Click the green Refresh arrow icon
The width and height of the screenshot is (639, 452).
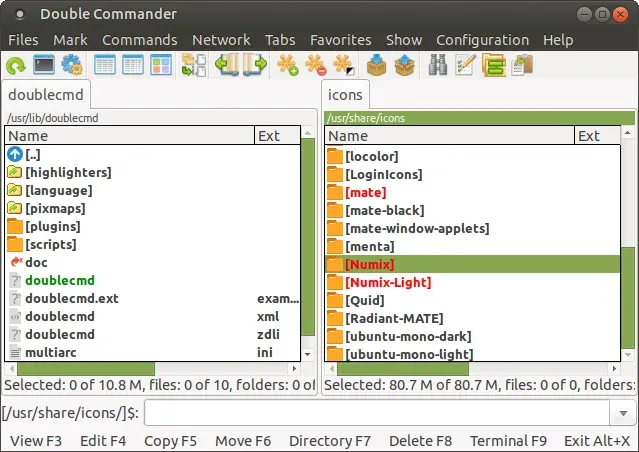(15, 65)
